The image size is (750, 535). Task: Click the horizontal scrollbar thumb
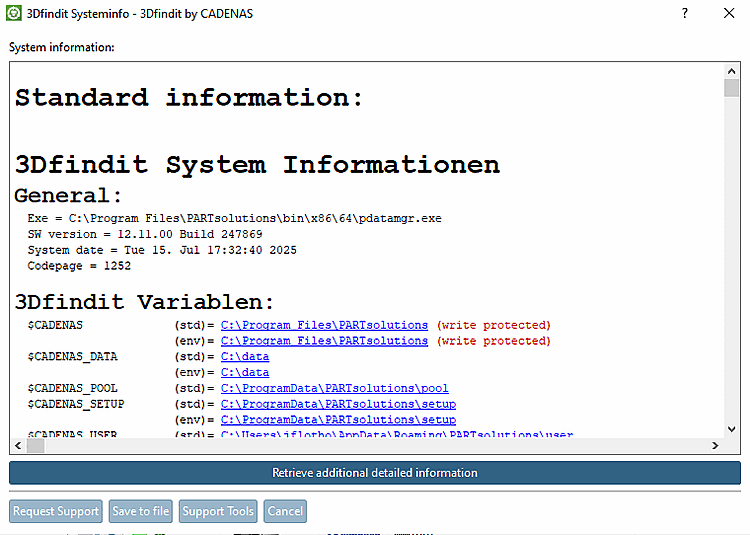point(35,446)
